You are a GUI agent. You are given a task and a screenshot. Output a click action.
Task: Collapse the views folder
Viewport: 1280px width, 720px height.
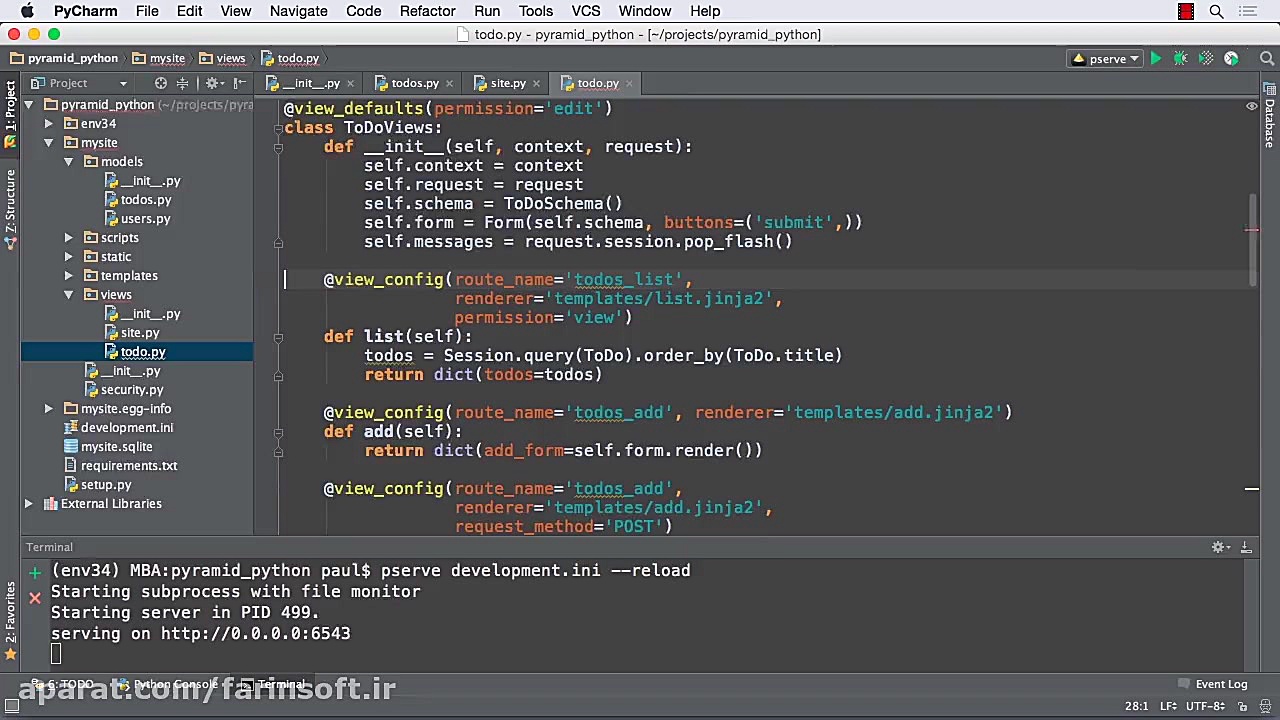coord(68,295)
